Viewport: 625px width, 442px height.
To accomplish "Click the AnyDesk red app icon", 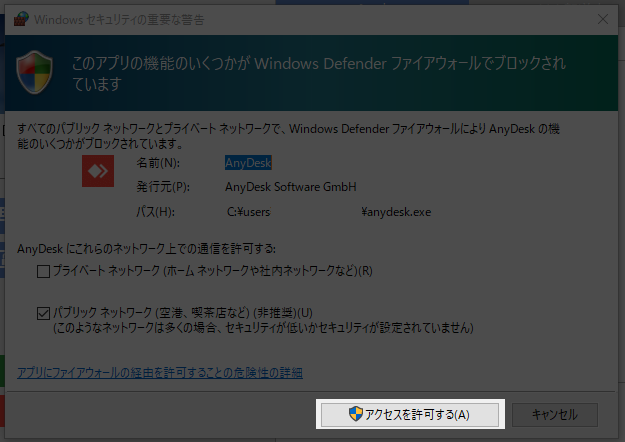I will pyautogui.click(x=98, y=171).
